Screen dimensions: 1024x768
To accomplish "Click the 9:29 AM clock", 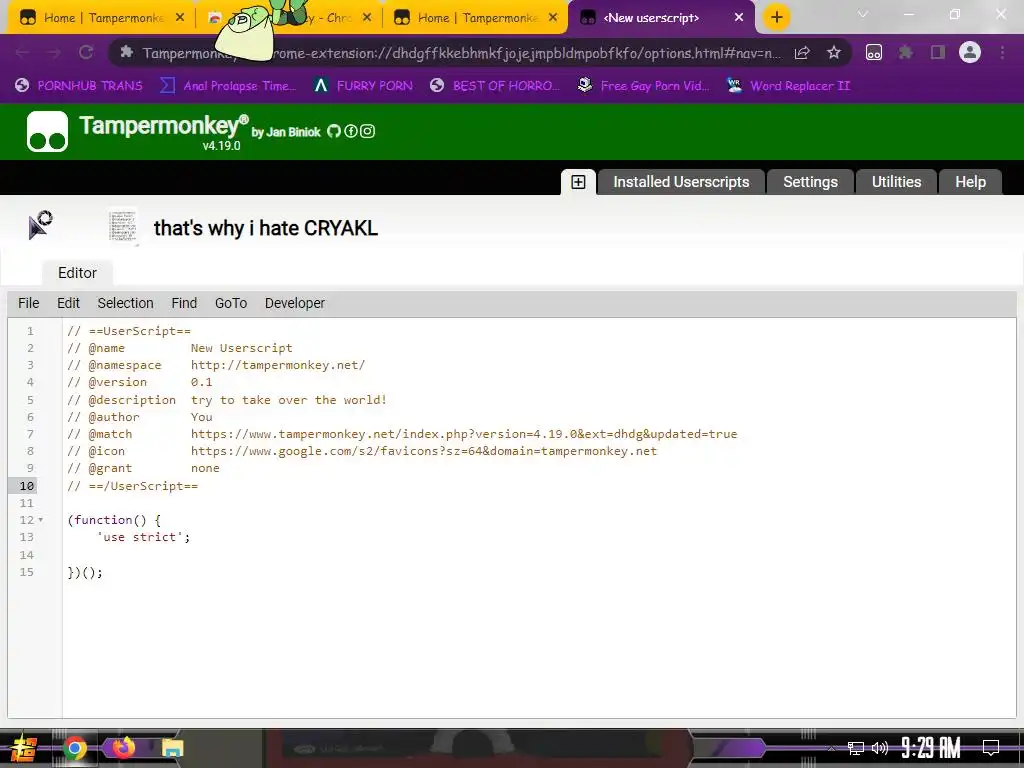I will click(x=931, y=747).
